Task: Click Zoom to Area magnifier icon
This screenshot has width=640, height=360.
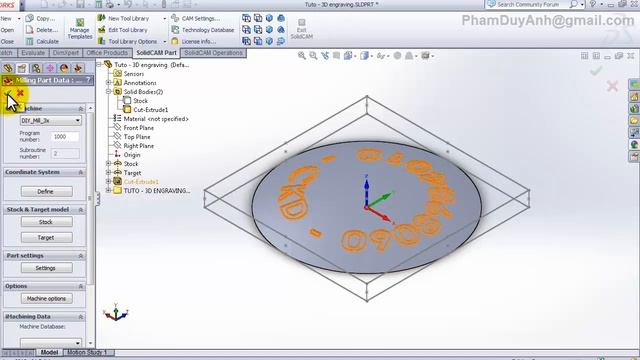Action: point(313,56)
